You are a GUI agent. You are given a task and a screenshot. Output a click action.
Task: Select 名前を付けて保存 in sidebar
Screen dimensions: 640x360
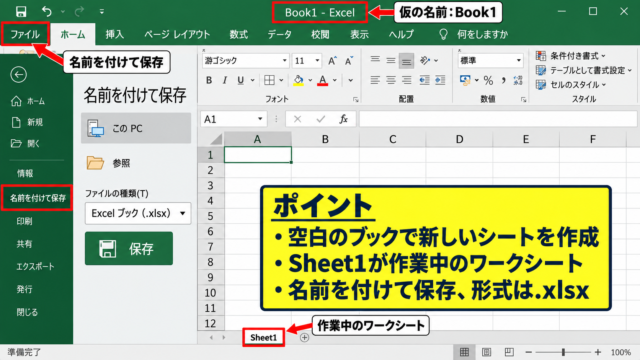pyautogui.click(x=38, y=198)
